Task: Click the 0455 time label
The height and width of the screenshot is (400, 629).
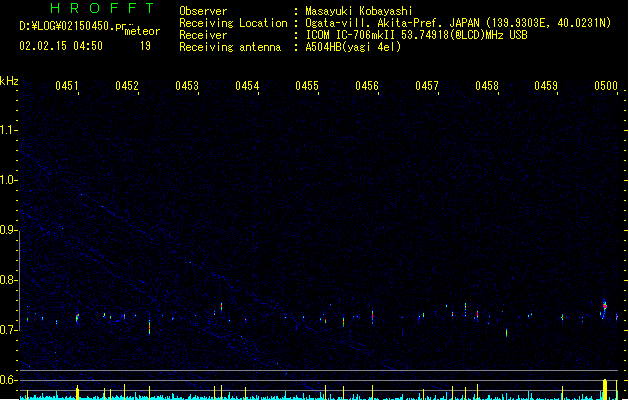Action: tap(307, 86)
